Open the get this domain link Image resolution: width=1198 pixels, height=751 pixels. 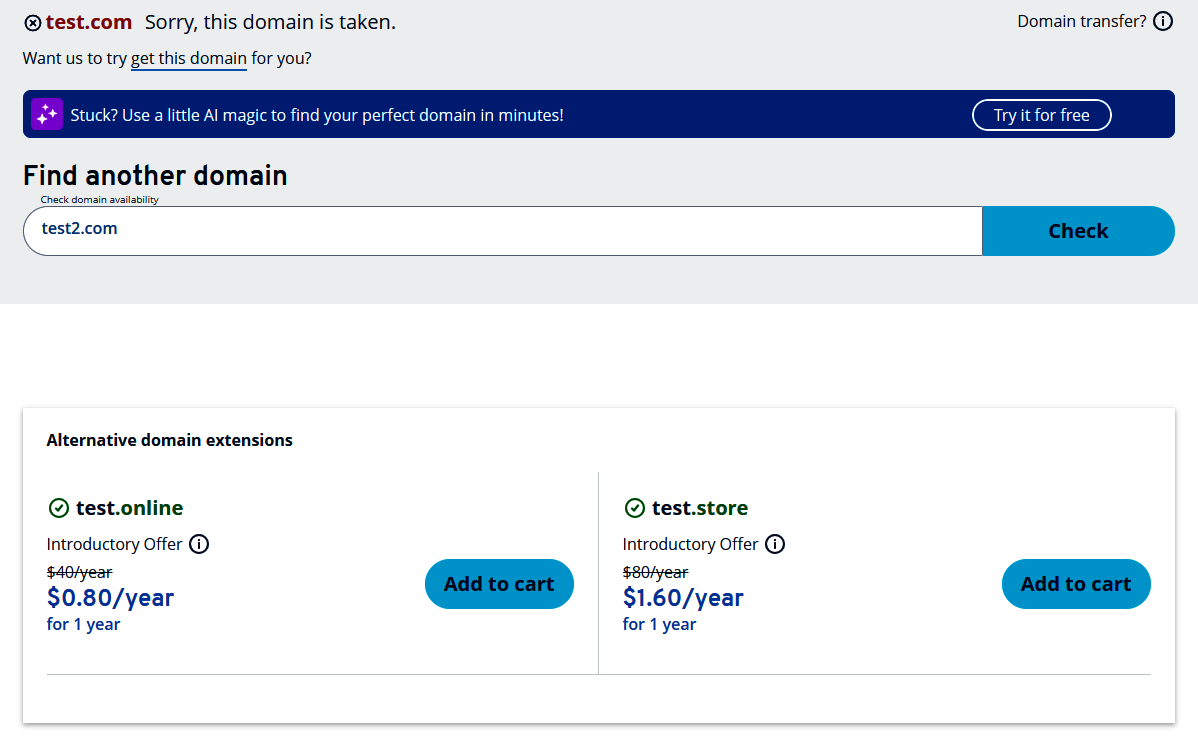click(x=188, y=59)
